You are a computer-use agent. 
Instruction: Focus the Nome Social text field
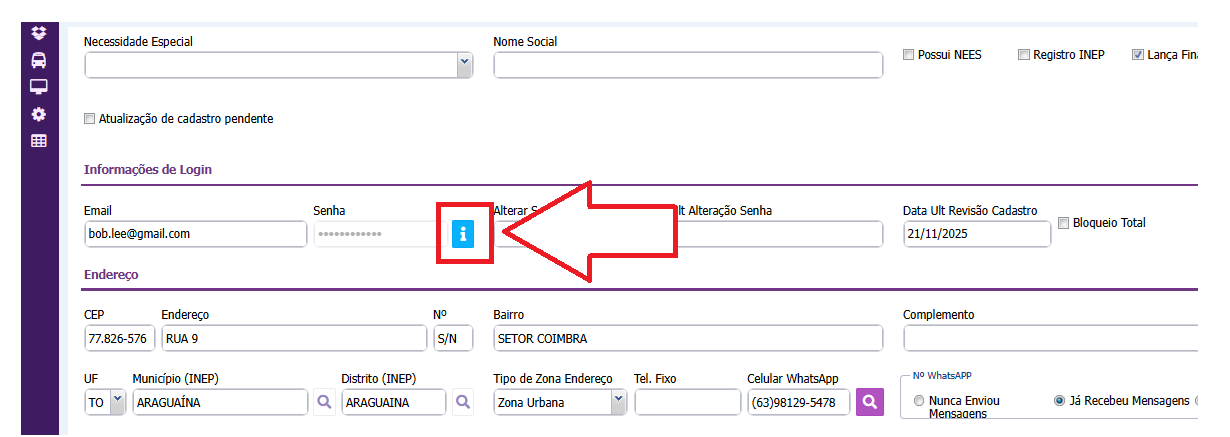coord(688,65)
